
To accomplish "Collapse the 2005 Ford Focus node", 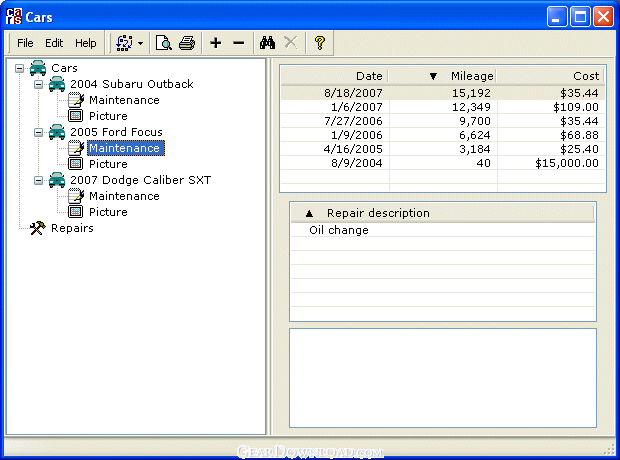I will (x=38, y=132).
